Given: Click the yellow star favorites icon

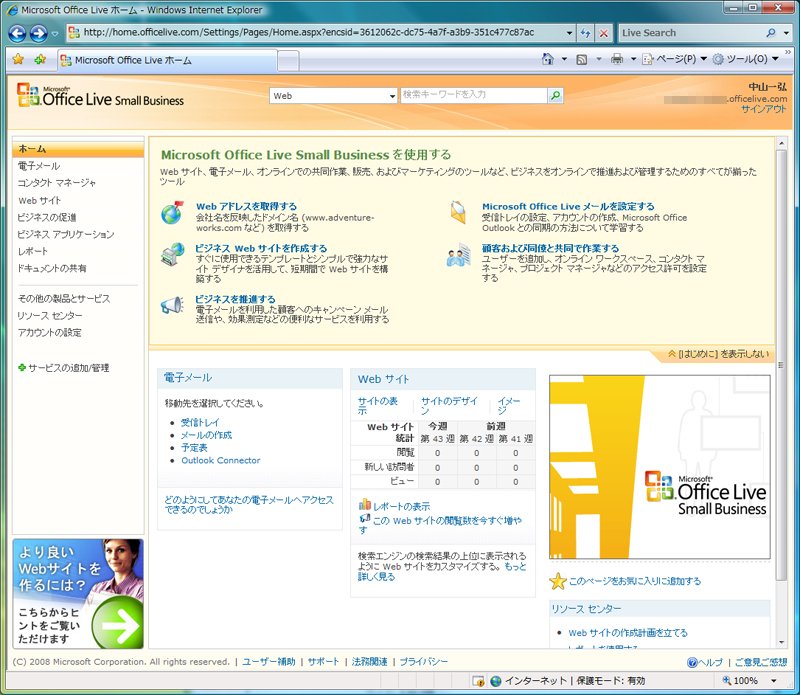Looking at the screenshot, I should tap(558, 581).
